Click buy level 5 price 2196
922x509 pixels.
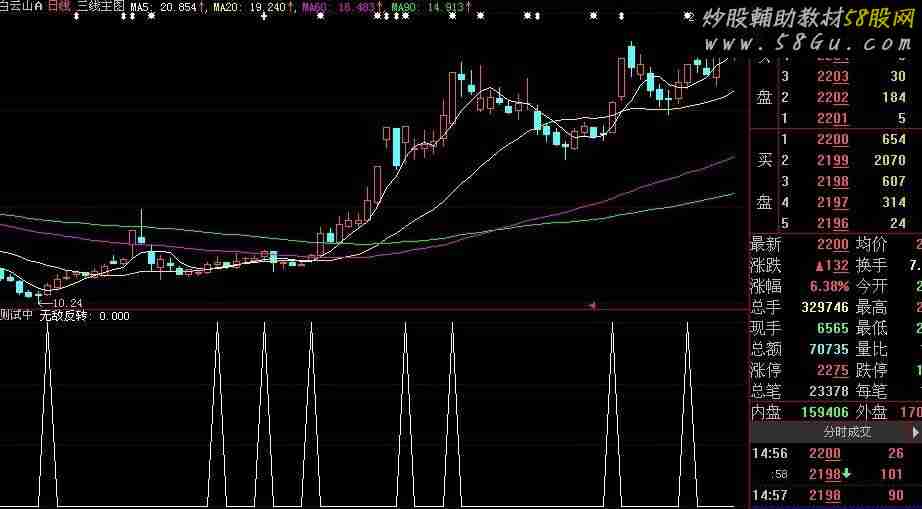click(833, 223)
